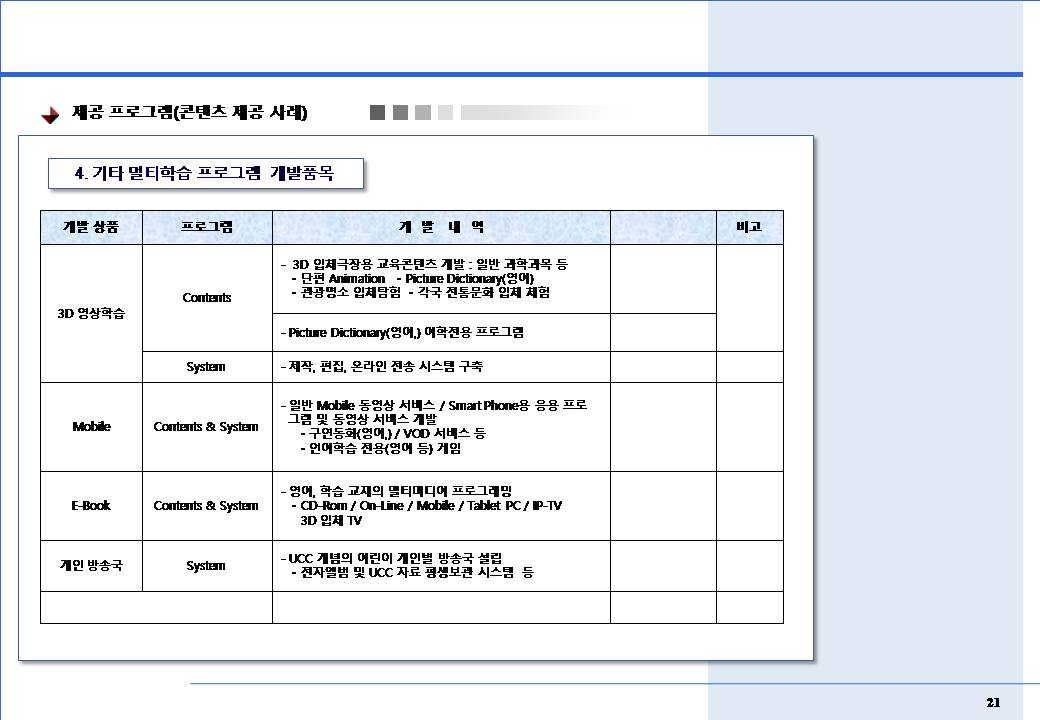Select the '3D 영상학습' product cell

(91, 311)
